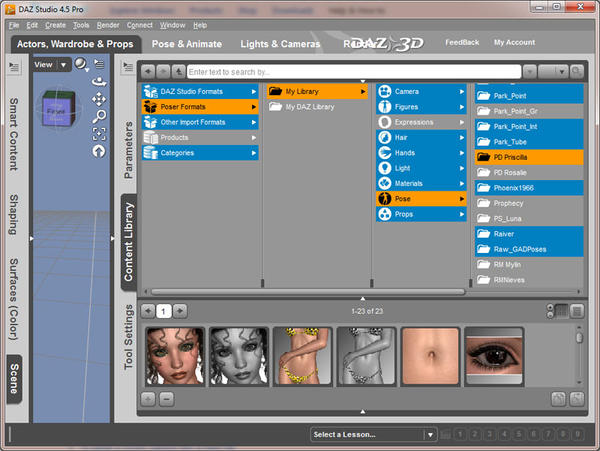Click the reset view arrow icon

[99, 151]
